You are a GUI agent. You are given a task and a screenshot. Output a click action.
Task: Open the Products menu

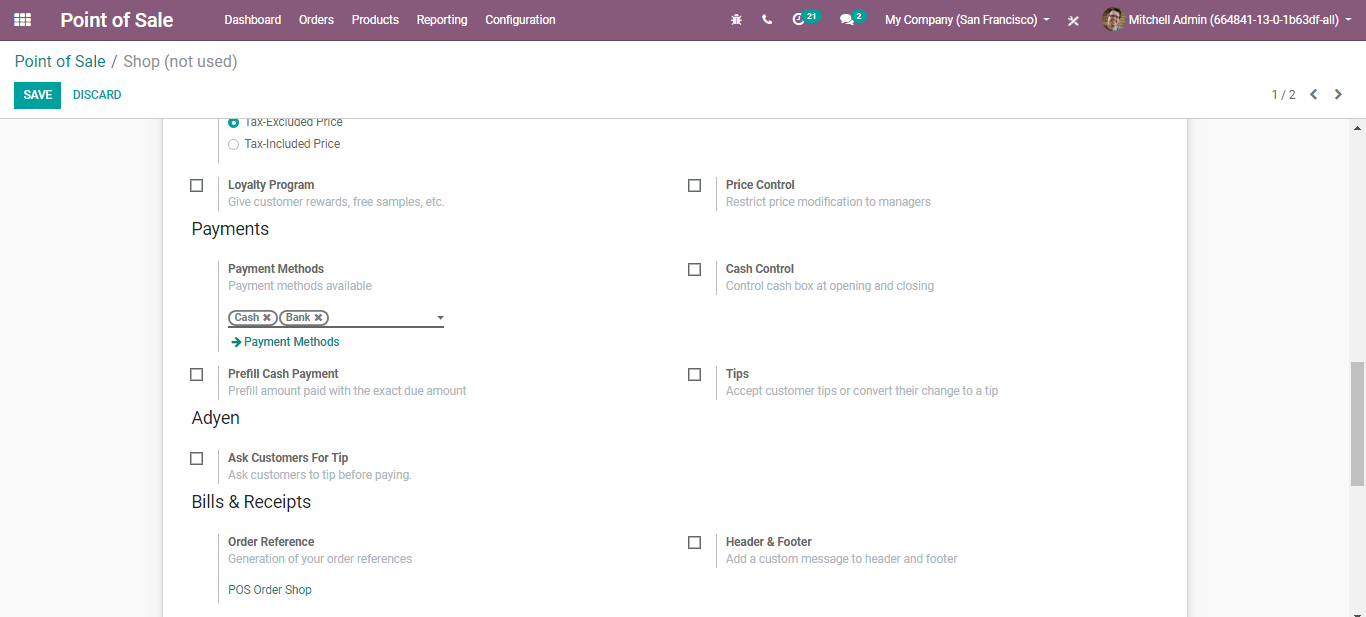pos(375,20)
